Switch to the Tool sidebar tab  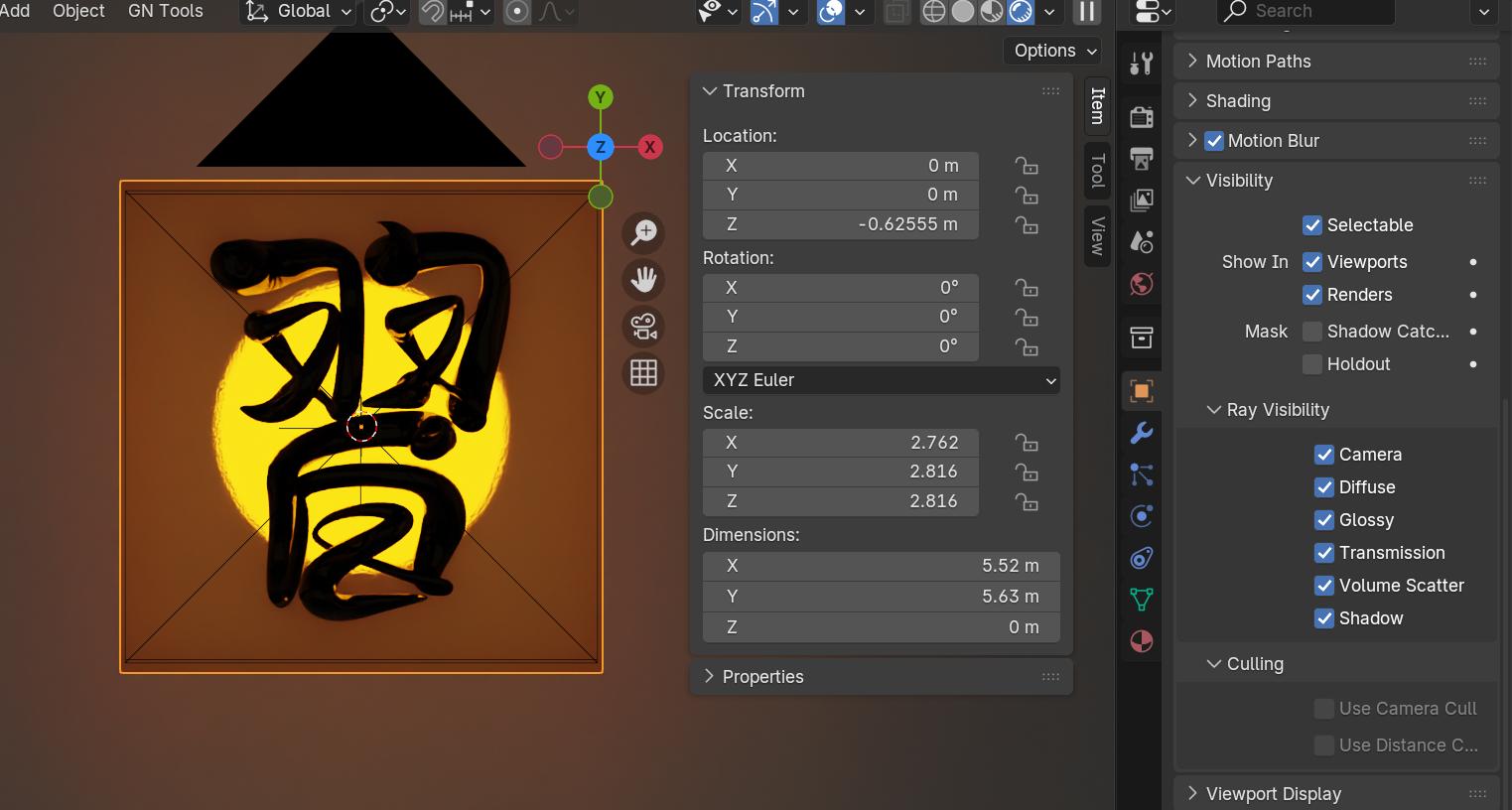pos(1097,171)
